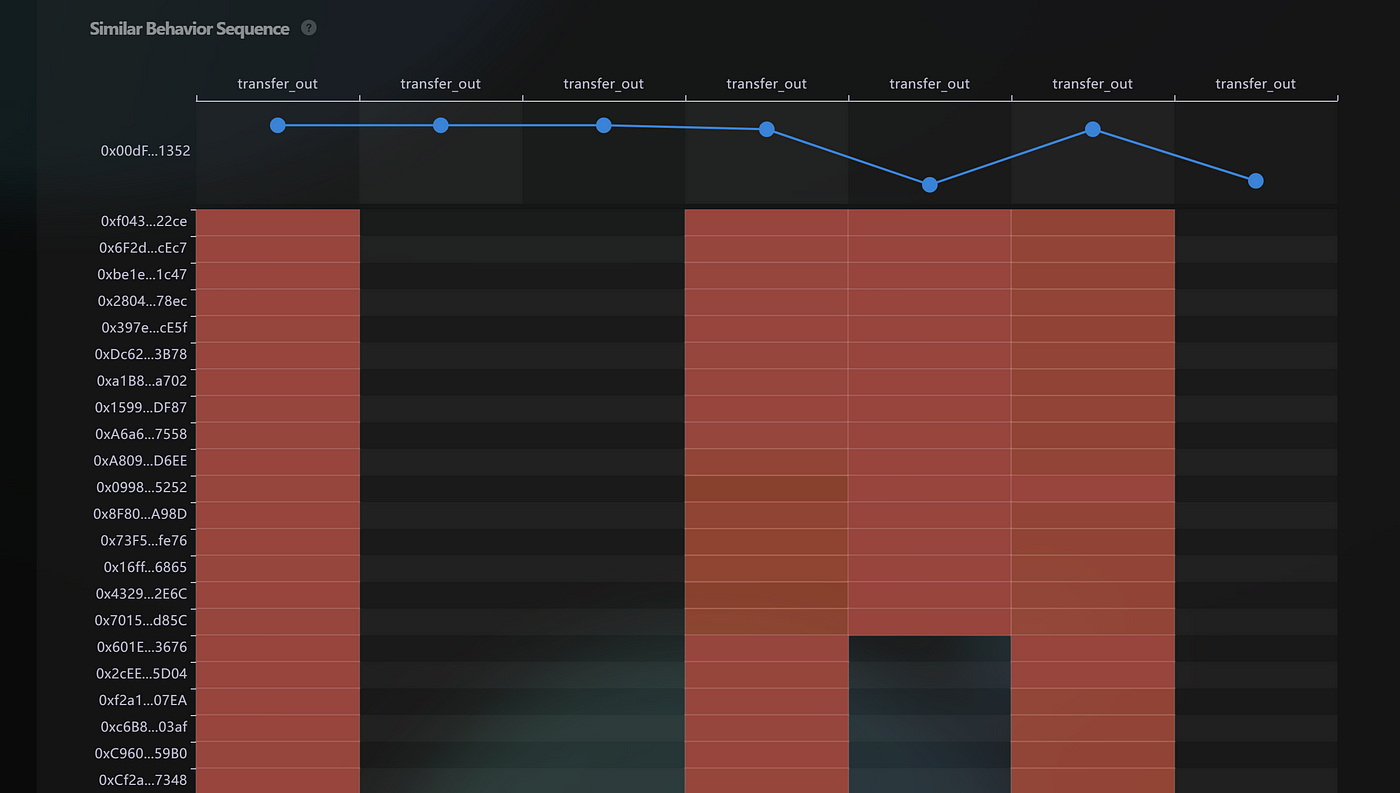1400x793 pixels.
Task: Click the 0xbe1e...1c47 address label
Action: pos(142,274)
